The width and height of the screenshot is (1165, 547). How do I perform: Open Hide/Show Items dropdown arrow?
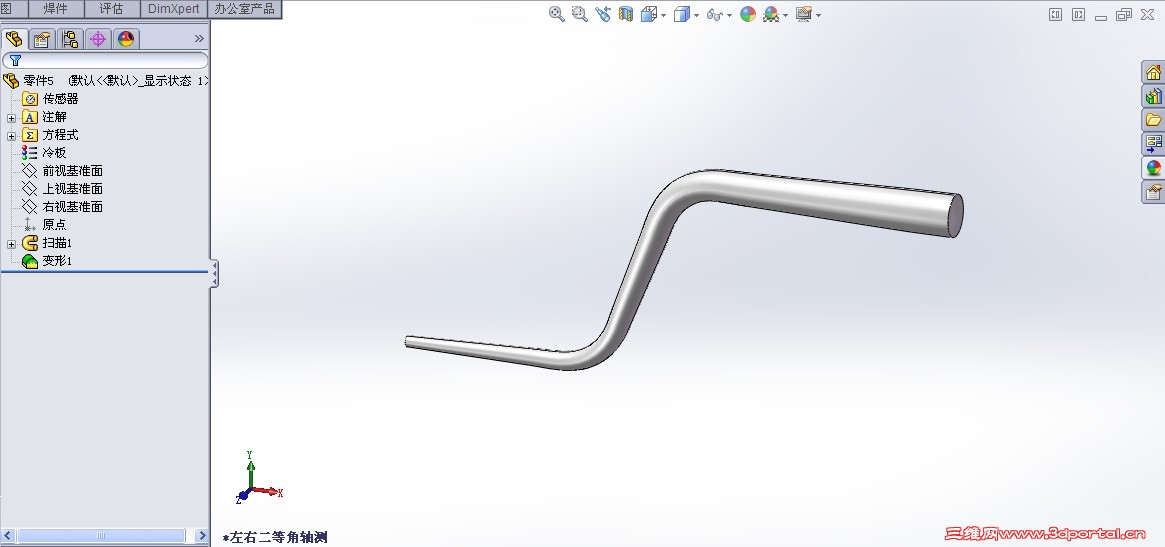(x=729, y=15)
